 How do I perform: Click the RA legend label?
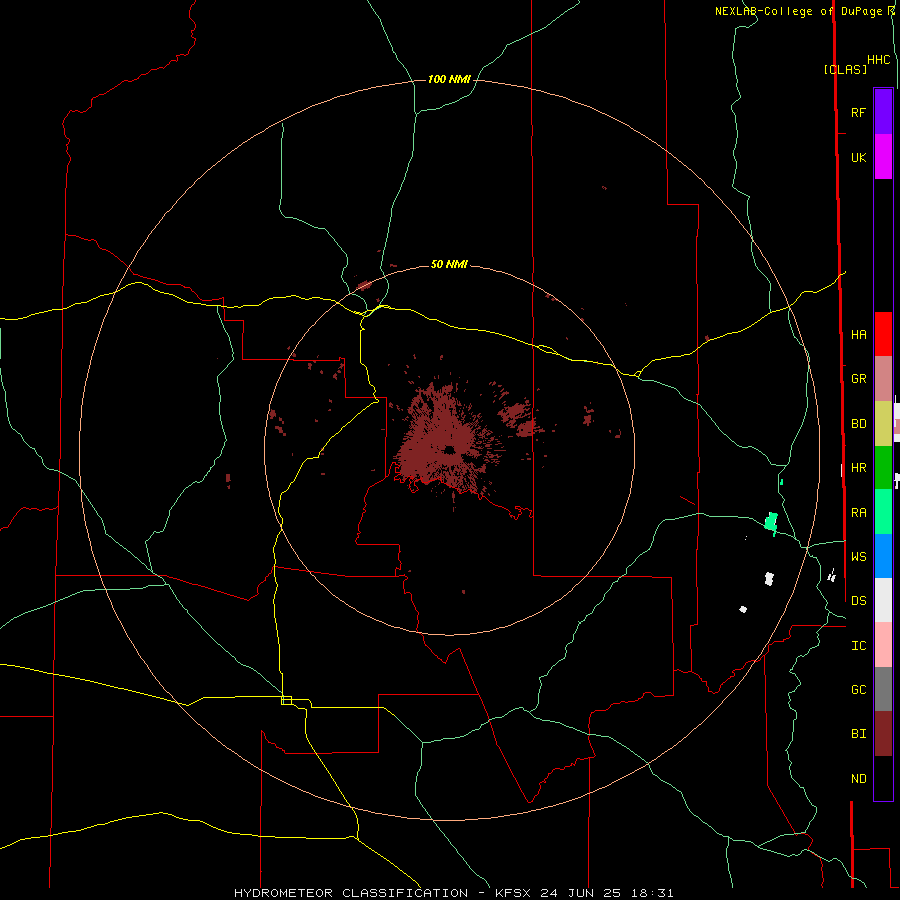pyautogui.click(x=858, y=513)
